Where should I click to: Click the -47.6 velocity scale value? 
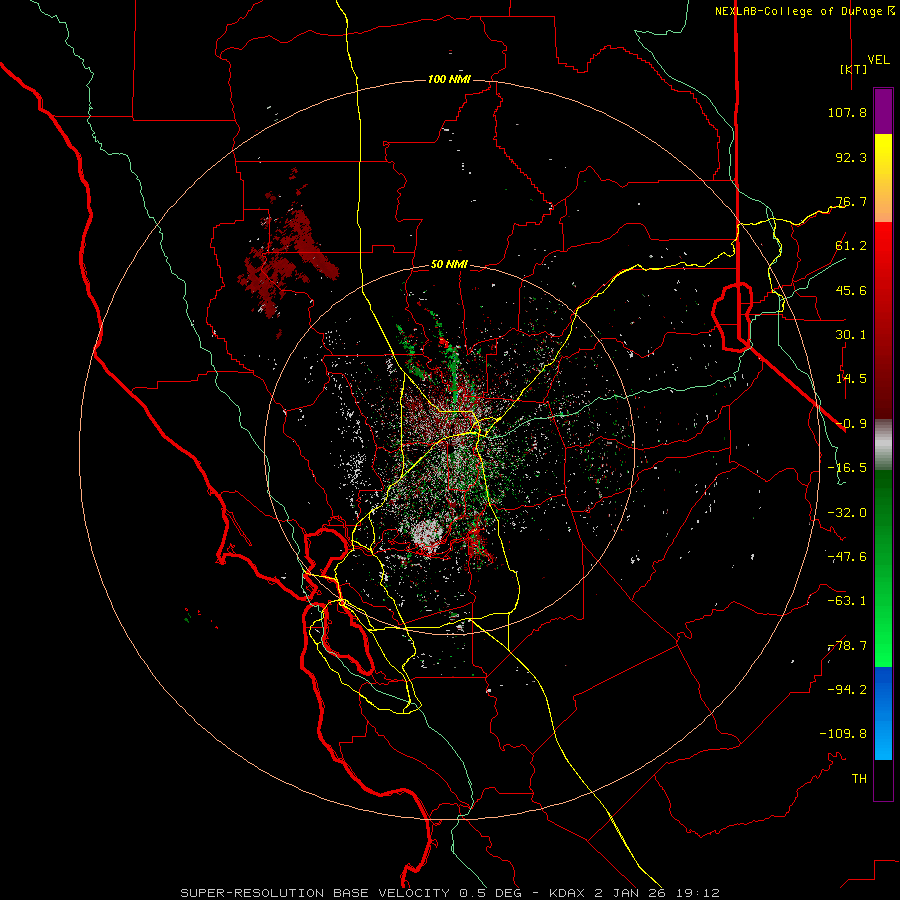847,557
